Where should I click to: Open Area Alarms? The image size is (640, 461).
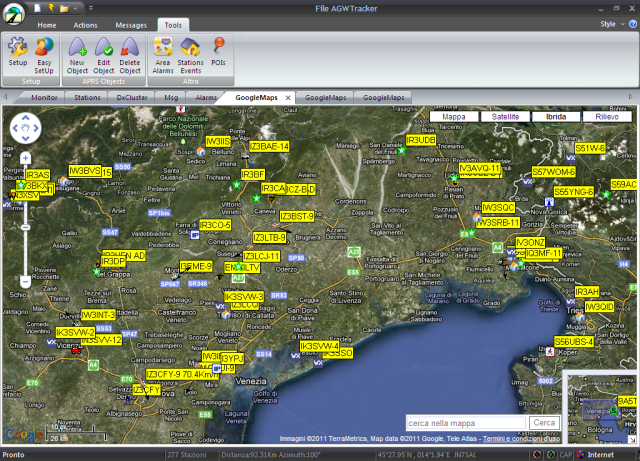(x=163, y=55)
